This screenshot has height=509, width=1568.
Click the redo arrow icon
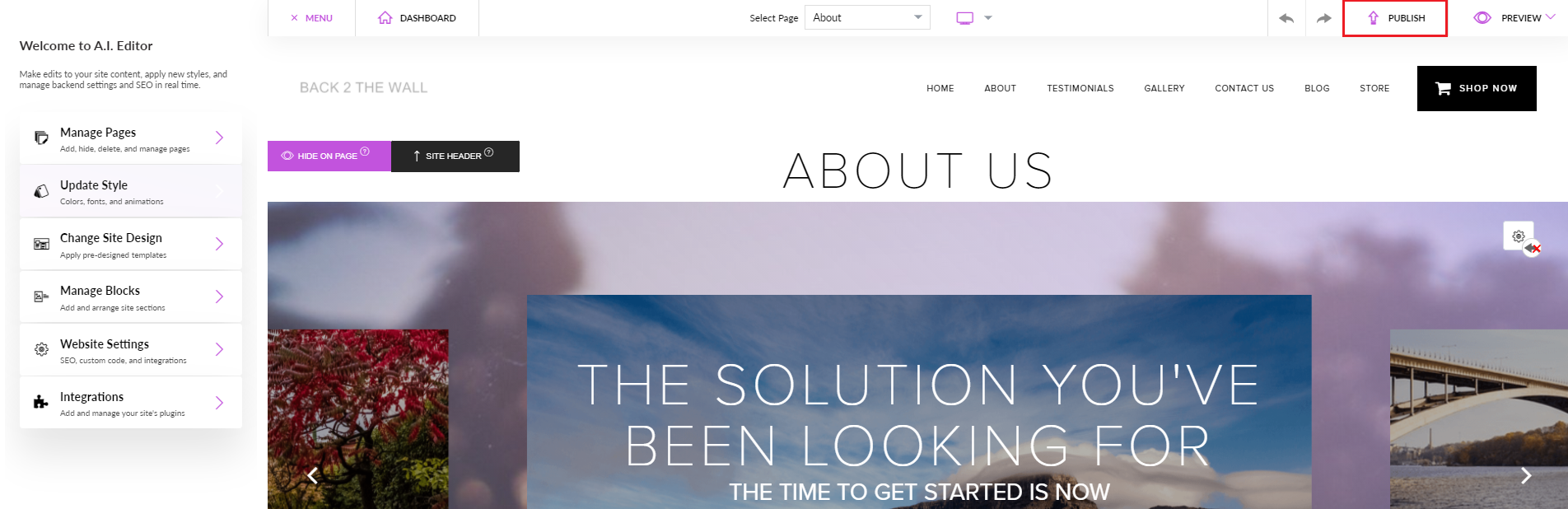coord(1323,18)
